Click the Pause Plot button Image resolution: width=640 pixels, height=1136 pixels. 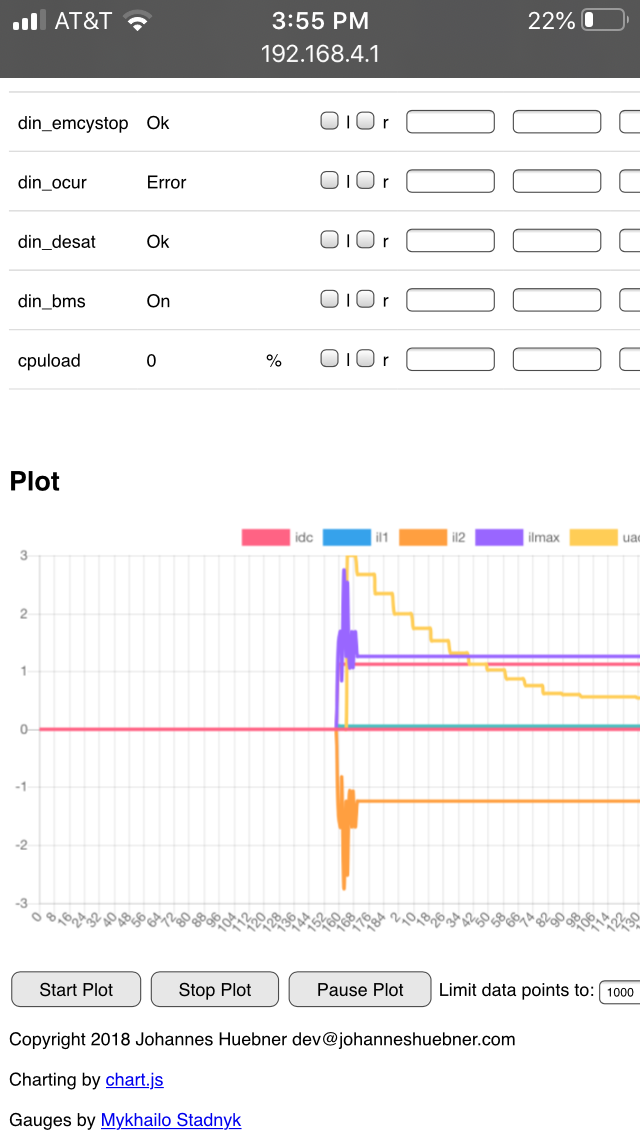point(360,989)
